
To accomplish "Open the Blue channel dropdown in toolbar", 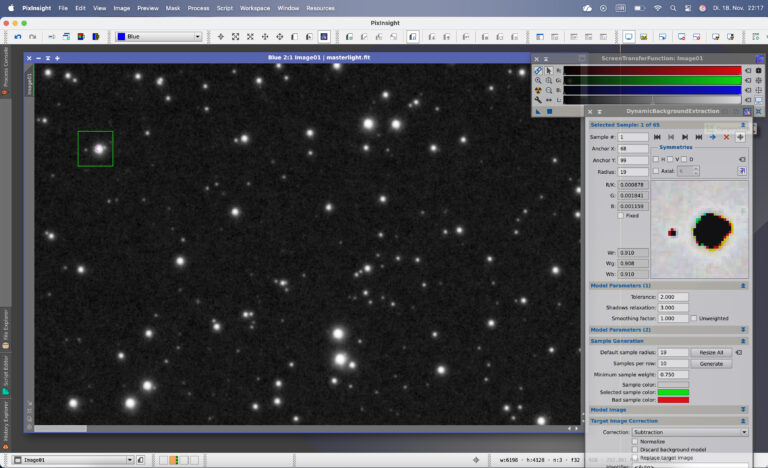I will coord(159,37).
